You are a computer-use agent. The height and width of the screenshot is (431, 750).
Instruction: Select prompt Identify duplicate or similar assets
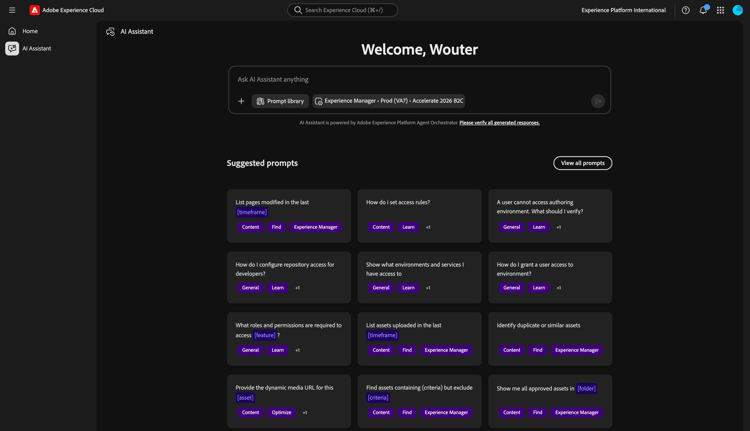[x=550, y=339]
